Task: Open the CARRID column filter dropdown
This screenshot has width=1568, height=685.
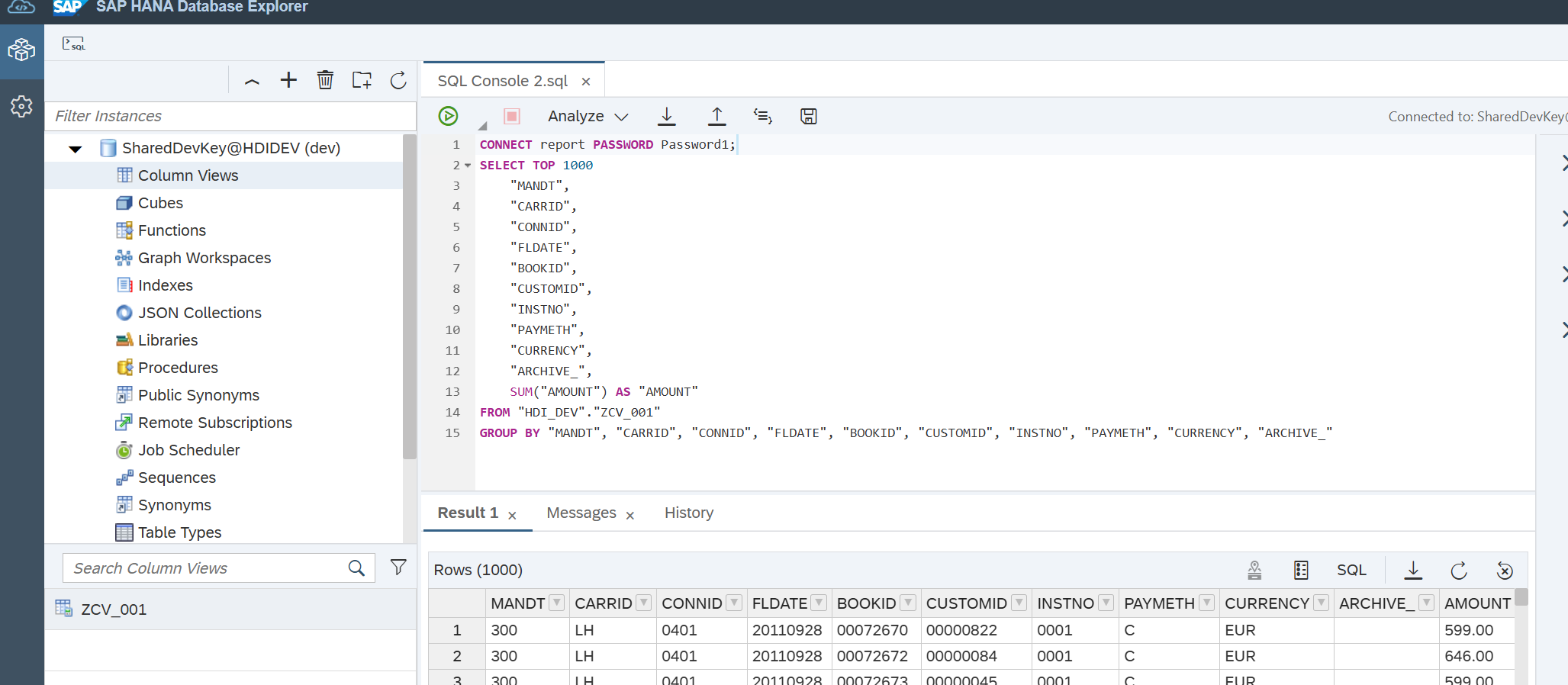Action: (x=644, y=603)
